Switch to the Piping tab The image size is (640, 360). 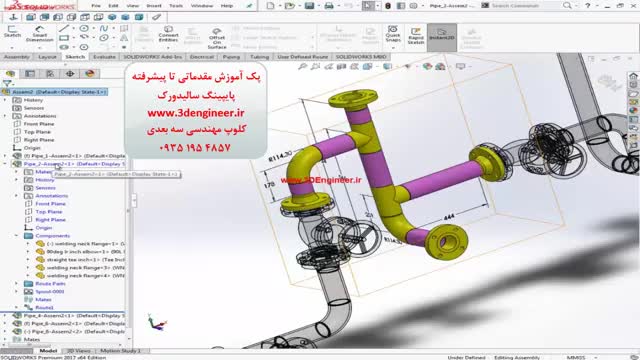coord(231,57)
